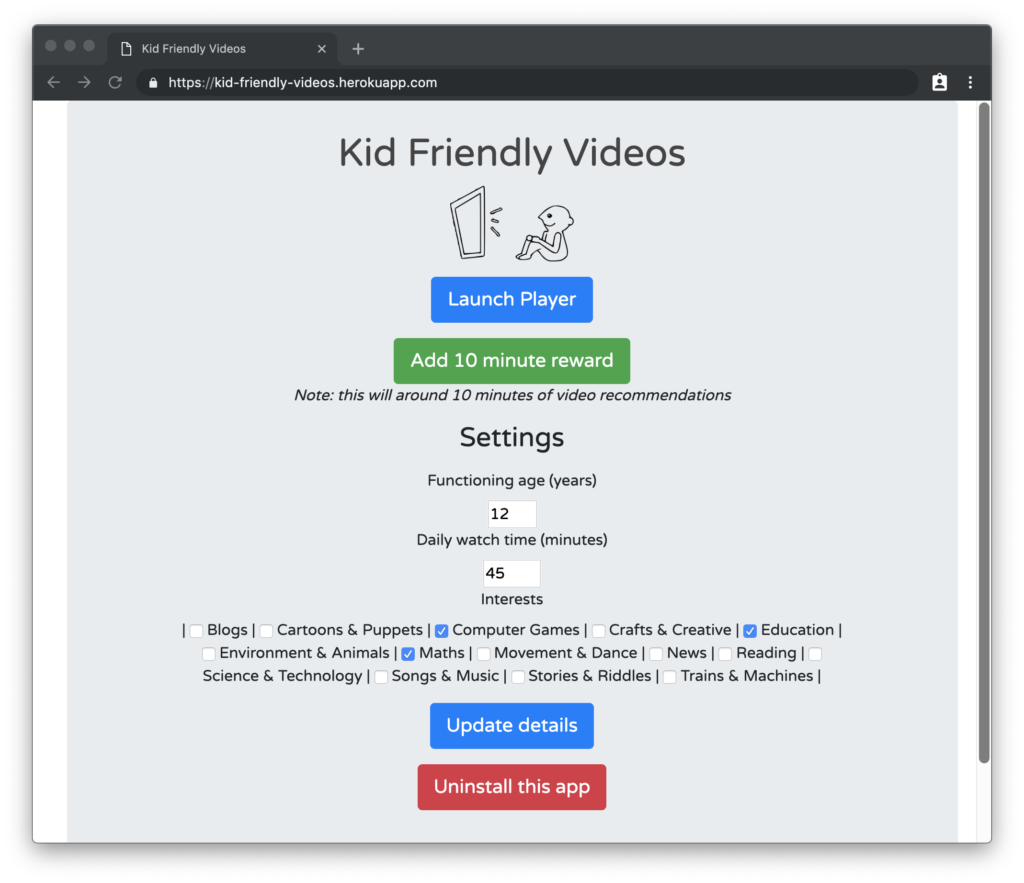Click the red Uninstall this app button
The image size is (1024, 883).
pyautogui.click(x=511, y=787)
